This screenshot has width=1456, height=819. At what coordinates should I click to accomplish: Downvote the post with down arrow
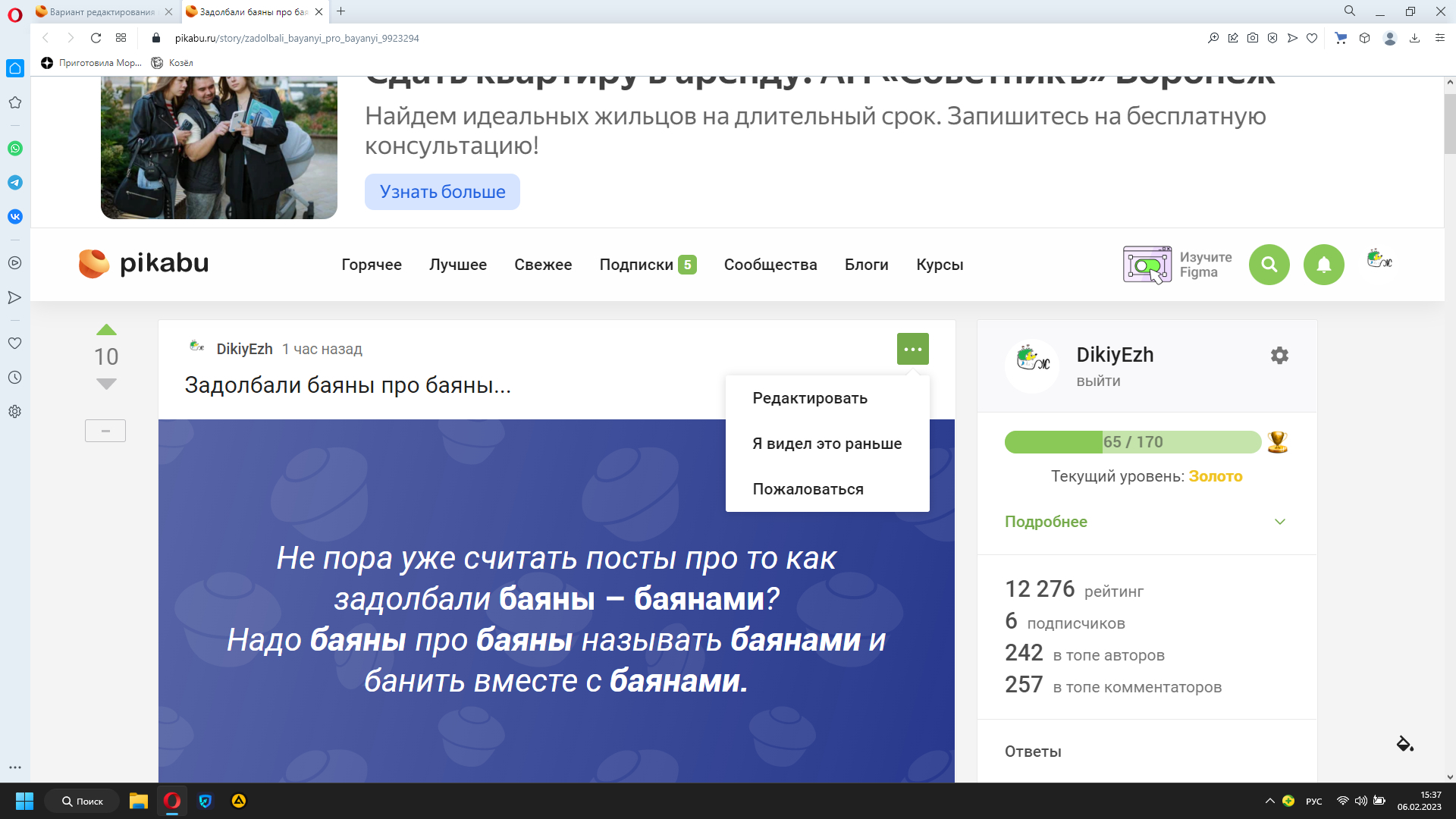click(x=106, y=384)
